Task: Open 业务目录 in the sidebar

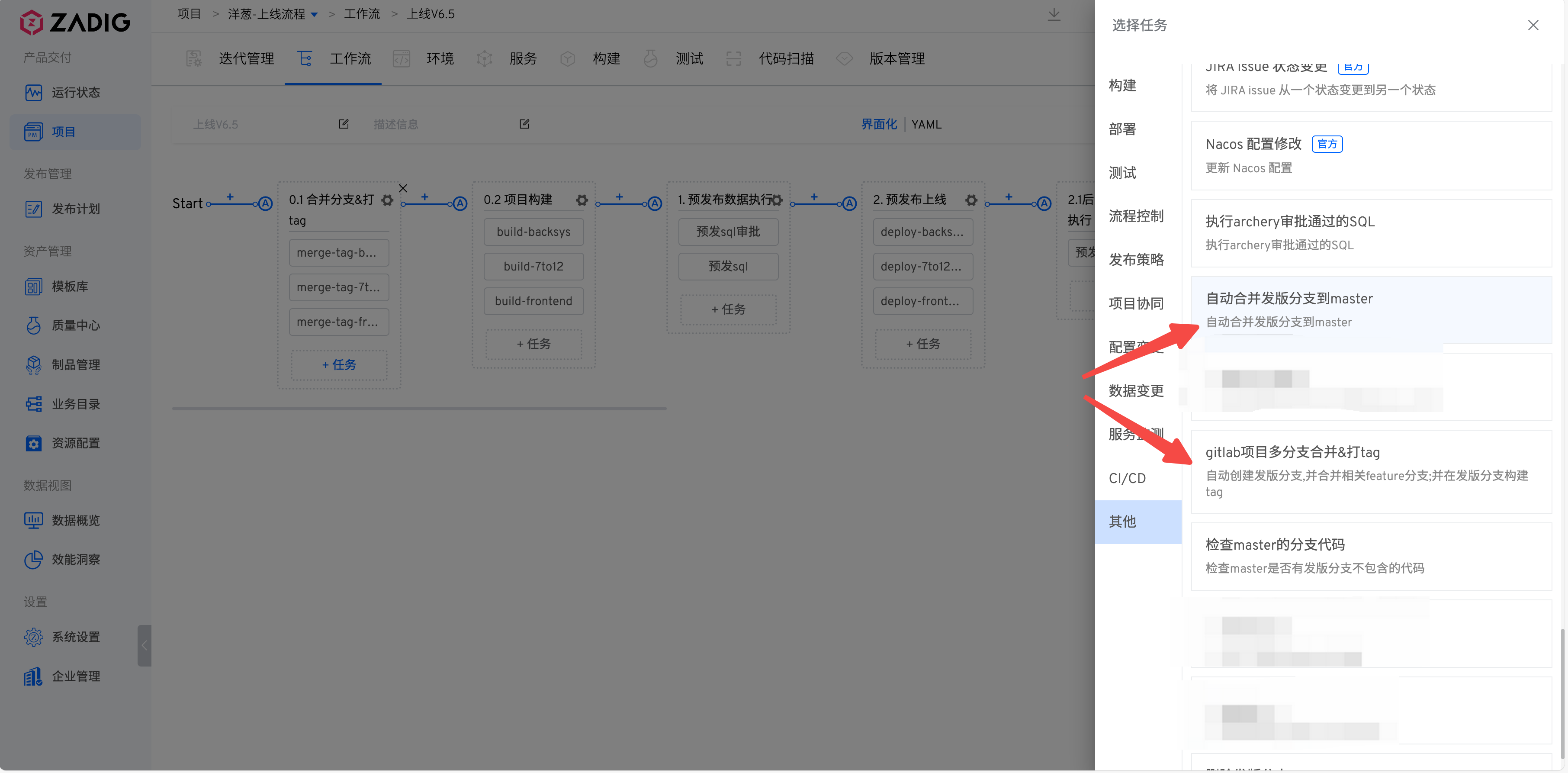Action: [x=75, y=404]
